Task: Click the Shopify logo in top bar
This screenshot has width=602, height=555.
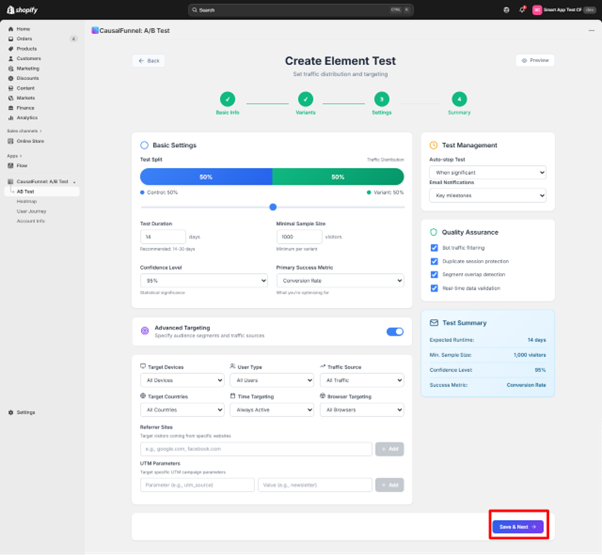Action: (x=22, y=10)
